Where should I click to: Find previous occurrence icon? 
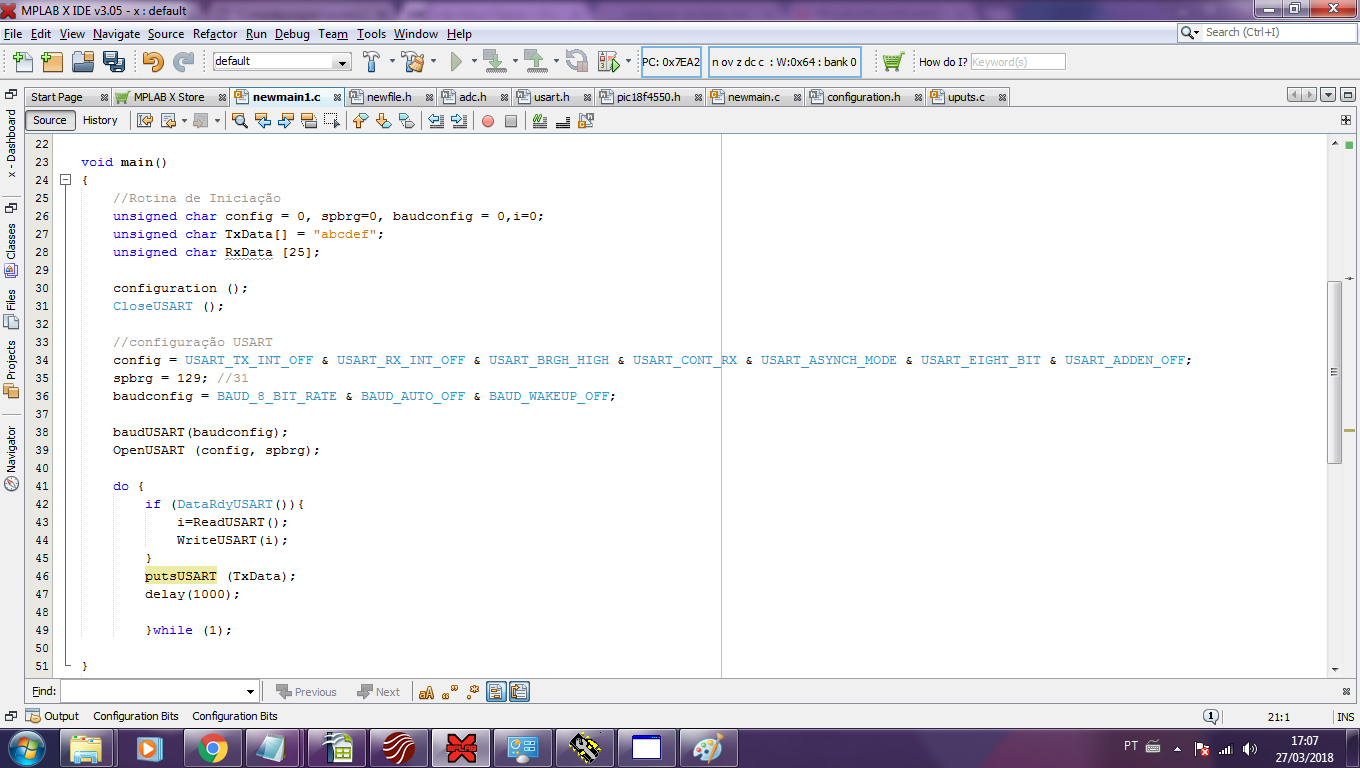263,121
